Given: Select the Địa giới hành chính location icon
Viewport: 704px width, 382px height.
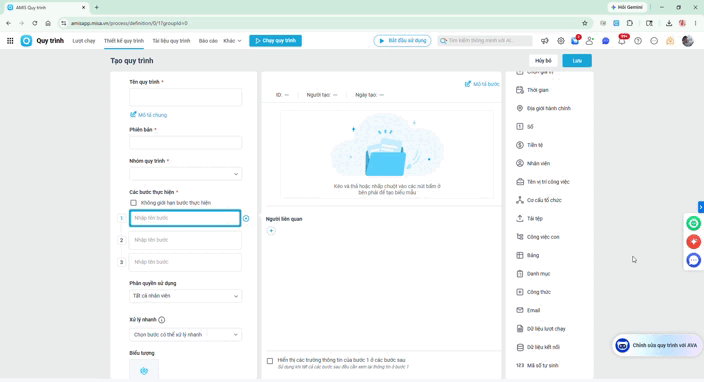Looking at the screenshot, I should click(519, 108).
